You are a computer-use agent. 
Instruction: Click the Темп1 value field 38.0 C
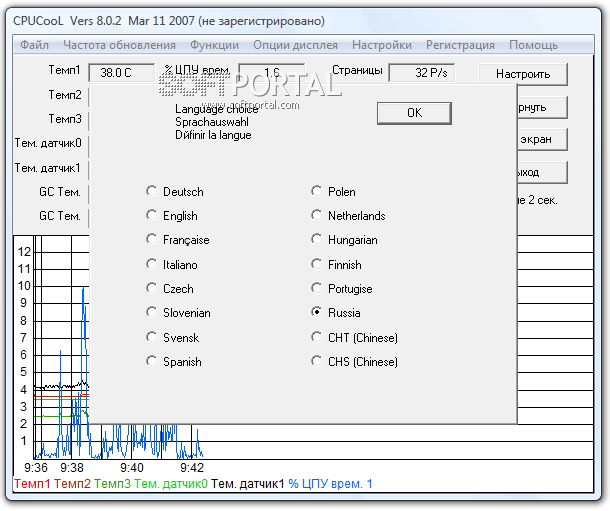[x=121, y=73]
